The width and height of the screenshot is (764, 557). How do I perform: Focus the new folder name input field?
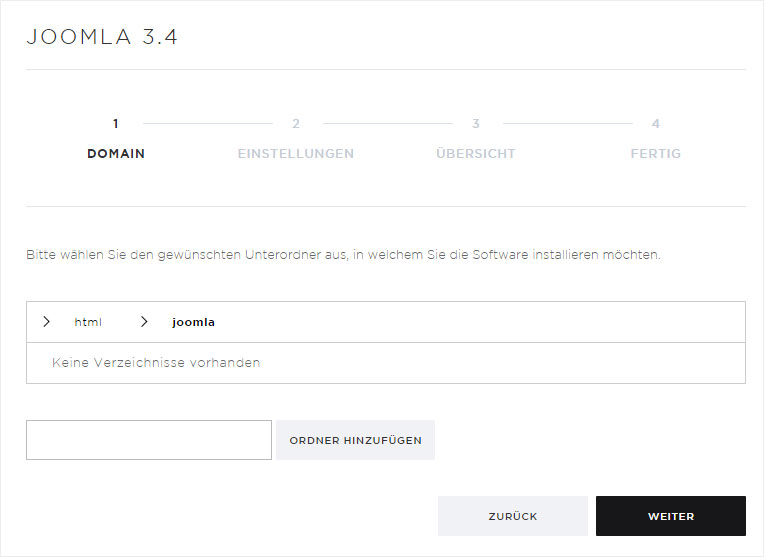tap(149, 440)
